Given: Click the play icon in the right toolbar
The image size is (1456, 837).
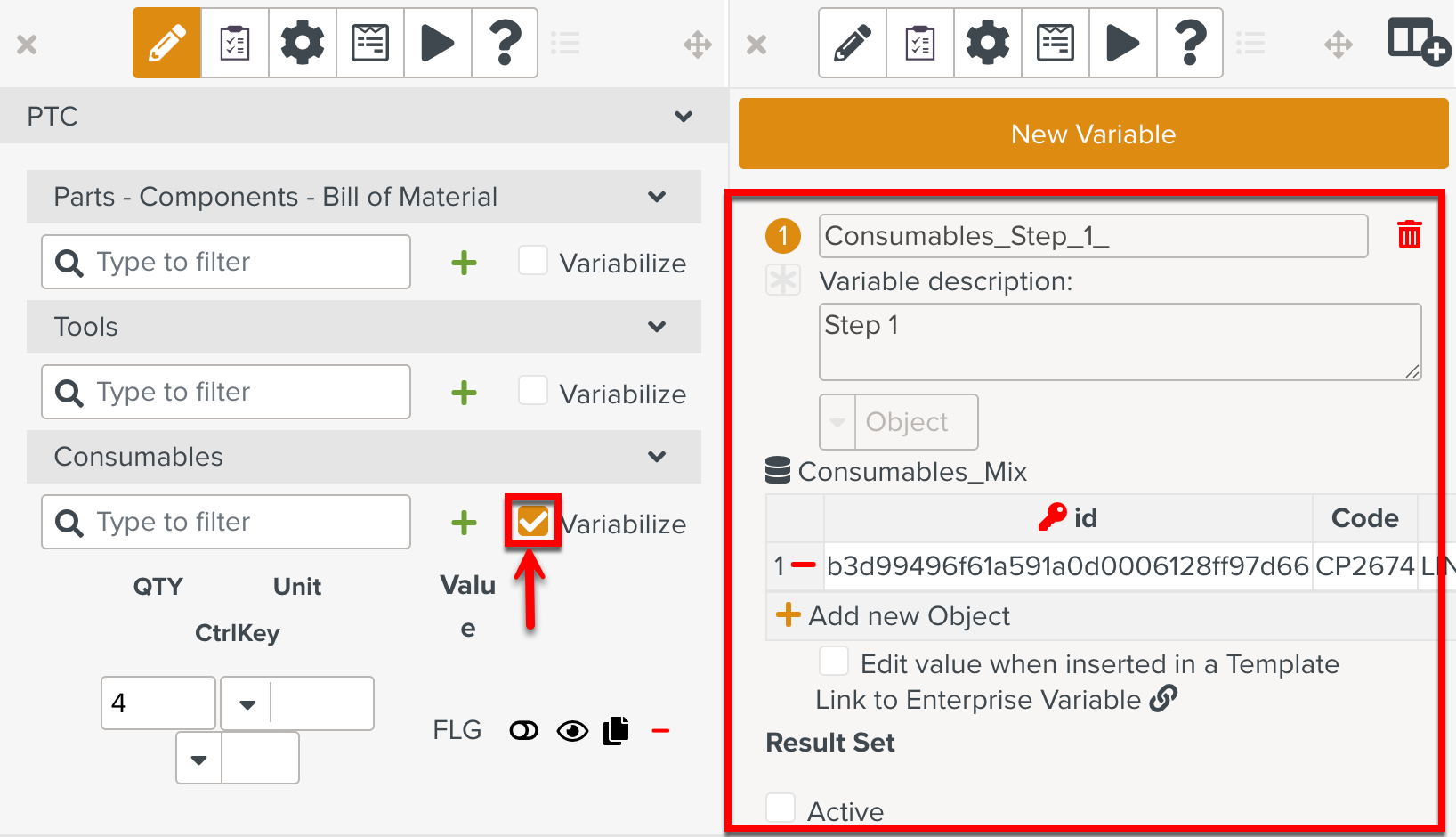Looking at the screenshot, I should click(x=1122, y=43).
